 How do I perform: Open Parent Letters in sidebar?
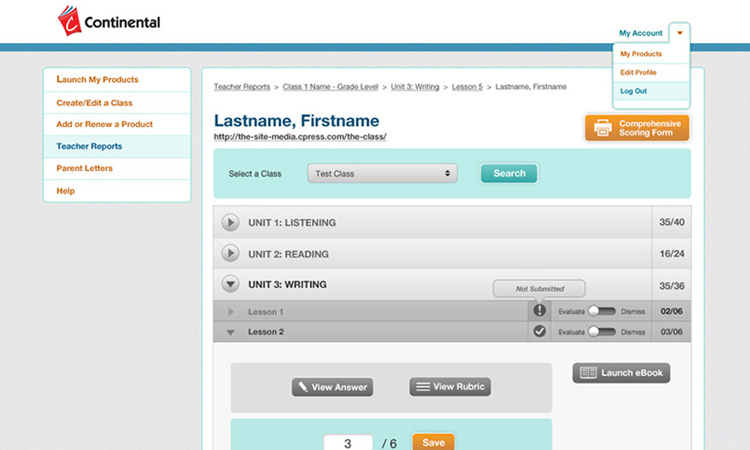[x=84, y=168]
